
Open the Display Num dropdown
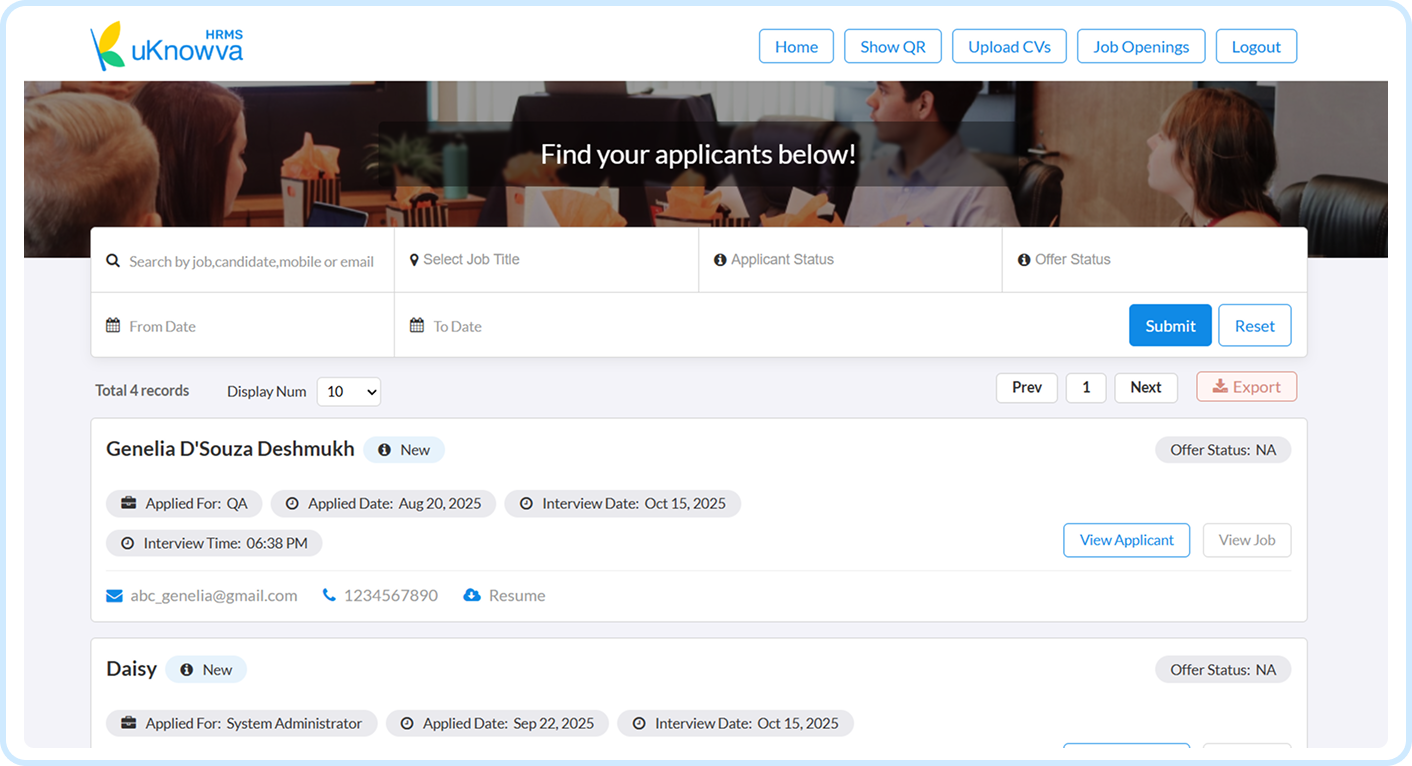pyautogui.click(x=349, y=392)
